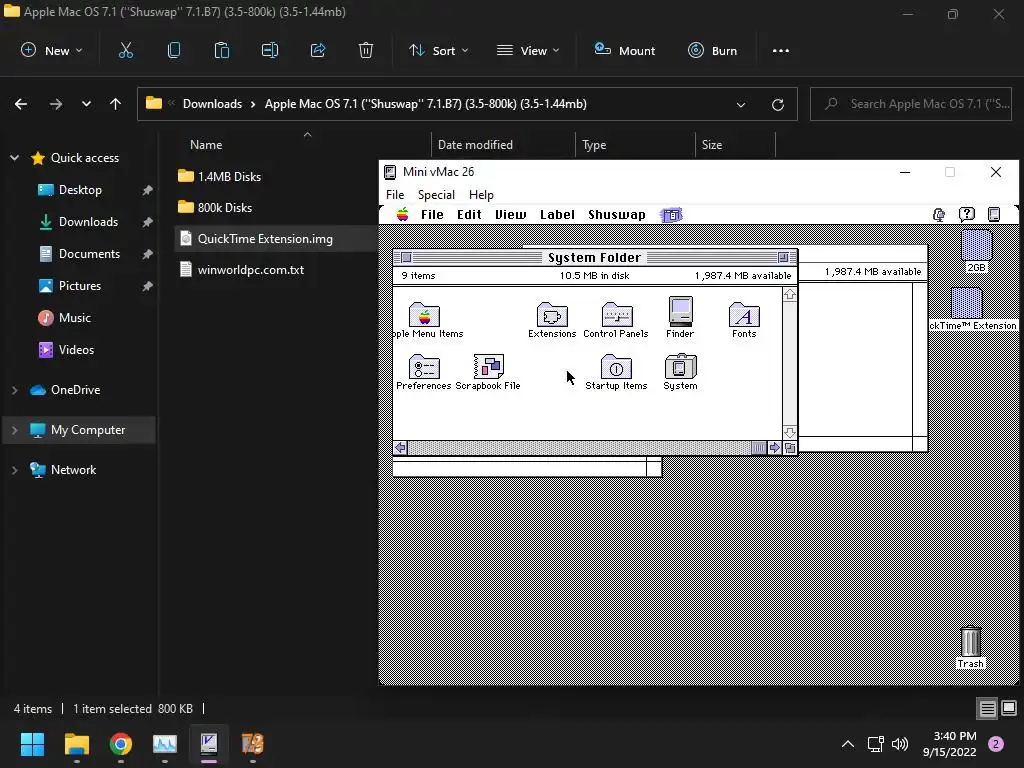Click the Rename icon in Explorer toolbar

tap(270, 50)
